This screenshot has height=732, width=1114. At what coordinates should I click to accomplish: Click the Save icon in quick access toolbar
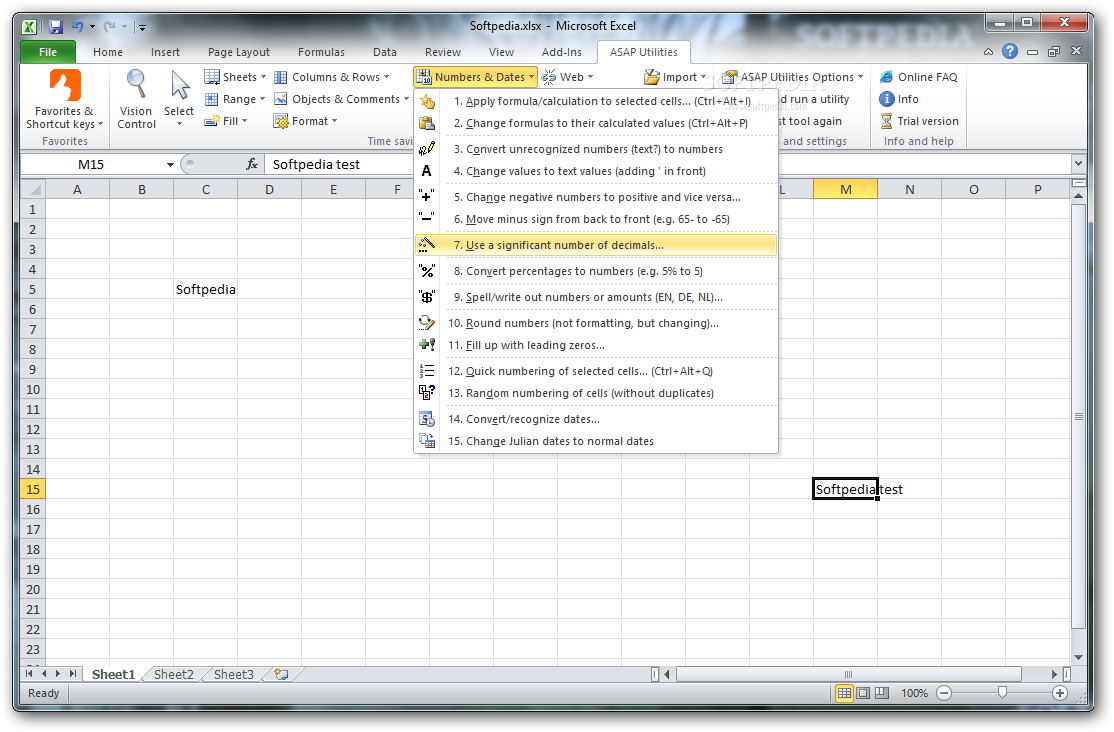point(56,27)
